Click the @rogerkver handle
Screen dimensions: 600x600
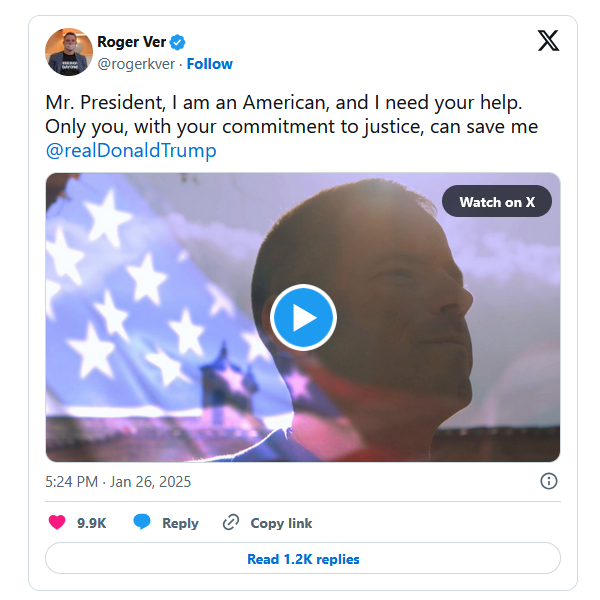pyautogui.click(x=134, y=64)
